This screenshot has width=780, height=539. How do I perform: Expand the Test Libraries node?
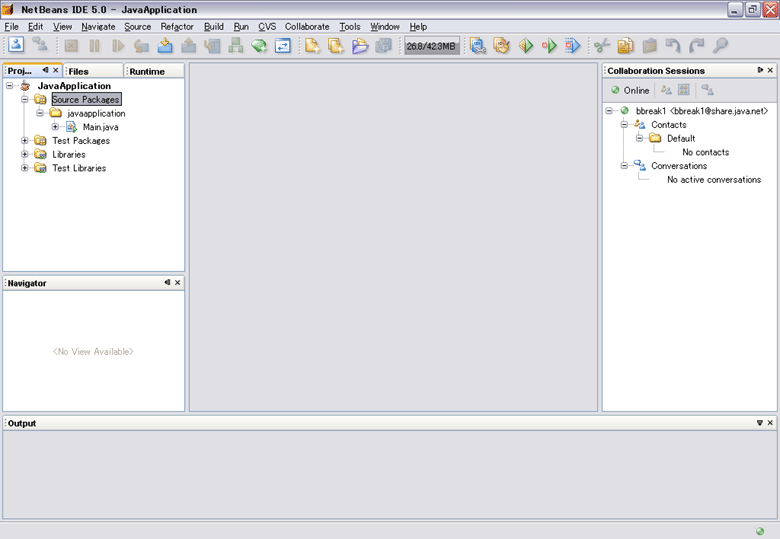click(x=24, y=168)
